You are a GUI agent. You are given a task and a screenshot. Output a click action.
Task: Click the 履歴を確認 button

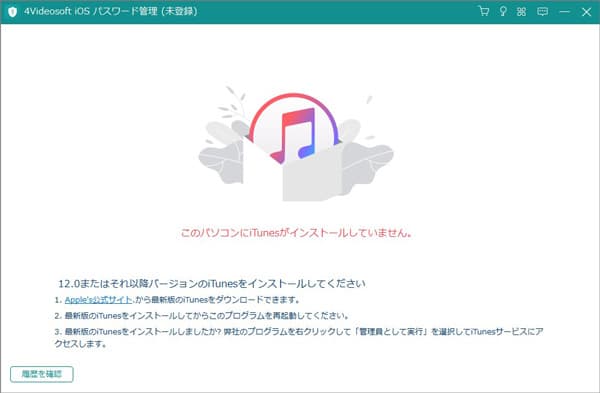point(42,374)
